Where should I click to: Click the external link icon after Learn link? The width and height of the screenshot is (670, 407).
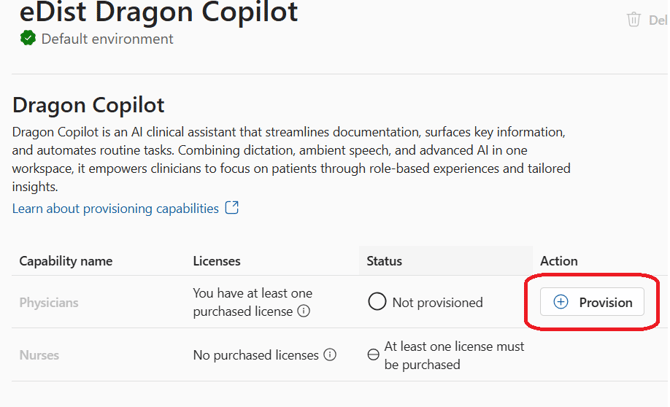[x=232, y=208]
